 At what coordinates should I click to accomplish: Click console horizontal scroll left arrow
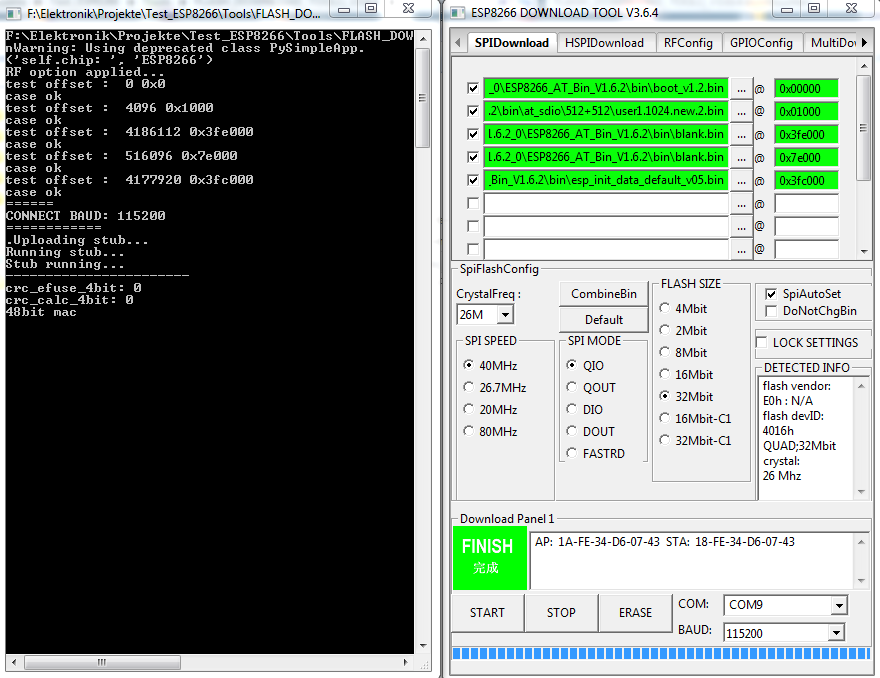pyautogui.click(x=13, y=662)
